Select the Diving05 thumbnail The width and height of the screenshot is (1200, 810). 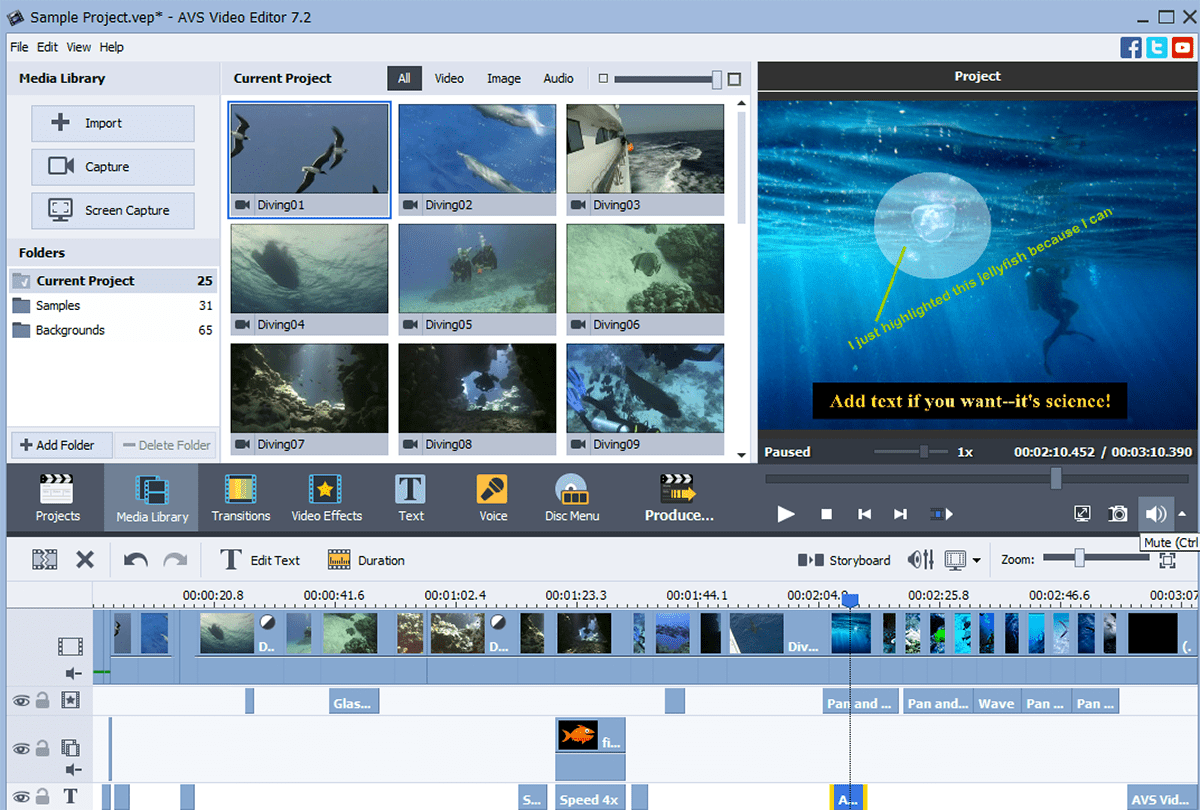477,268
